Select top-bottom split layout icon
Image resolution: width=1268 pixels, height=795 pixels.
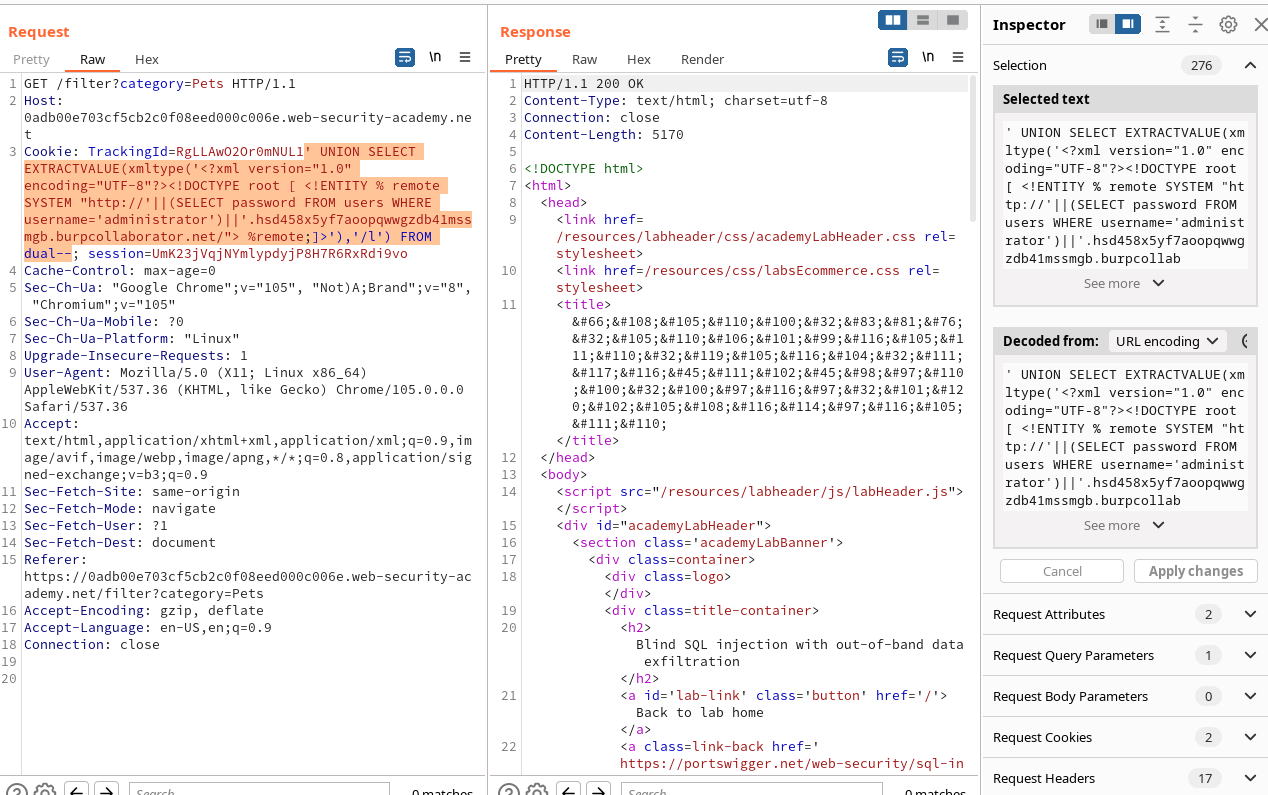point(923,20)
